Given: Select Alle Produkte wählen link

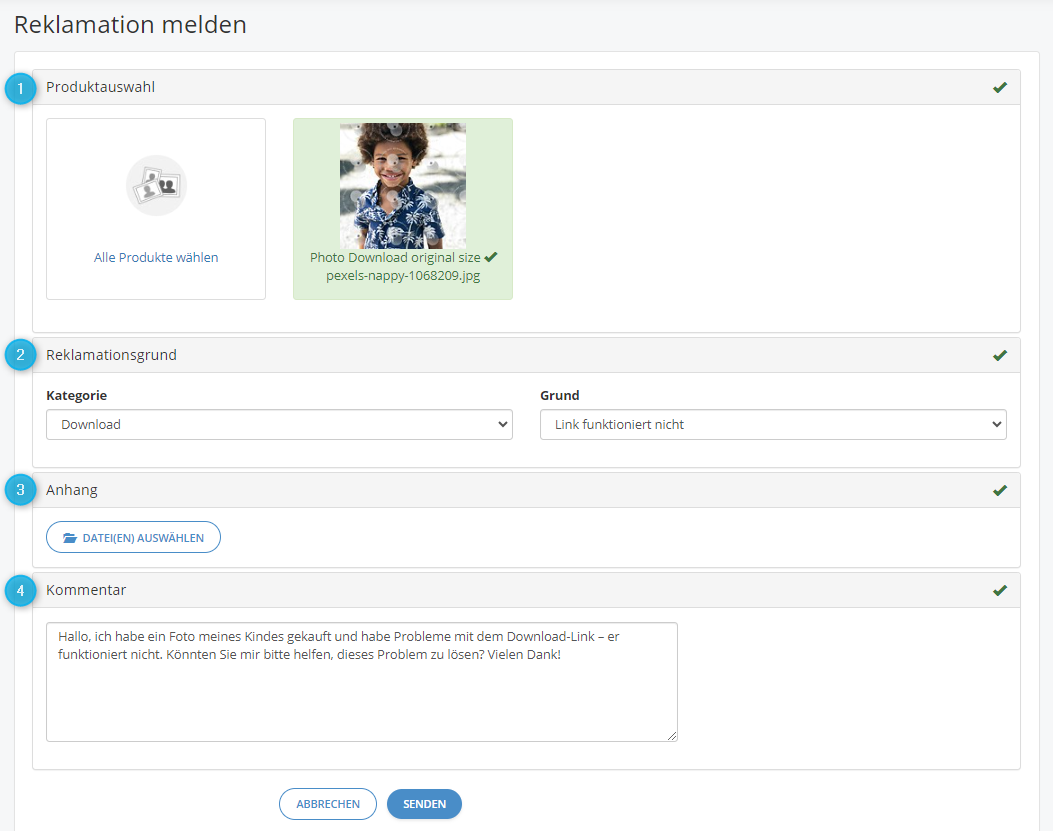Looking at the screenshot, I should tap(156, 257).
